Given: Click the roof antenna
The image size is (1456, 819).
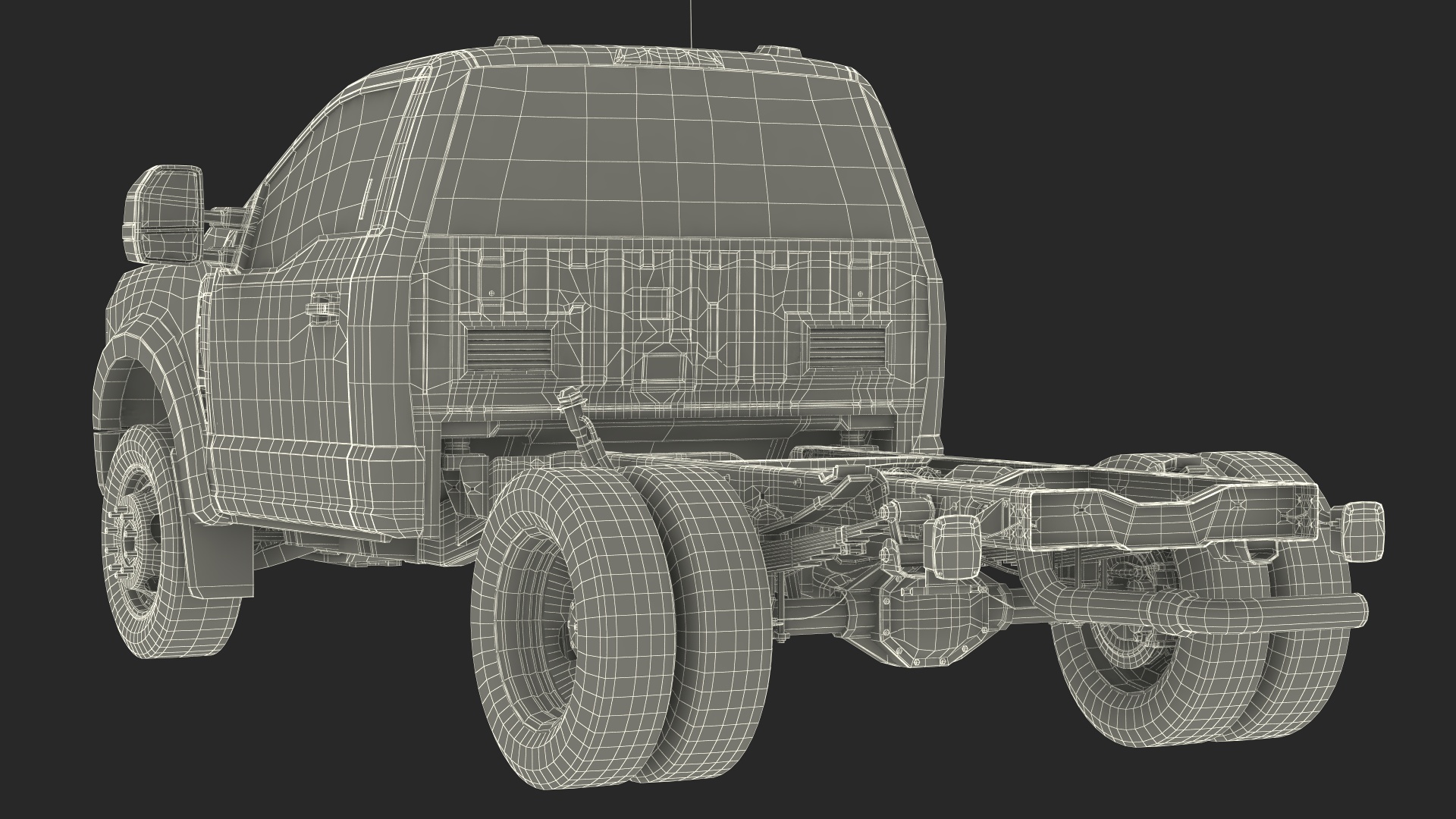Looking at the screenshot, I should [690, 24].
